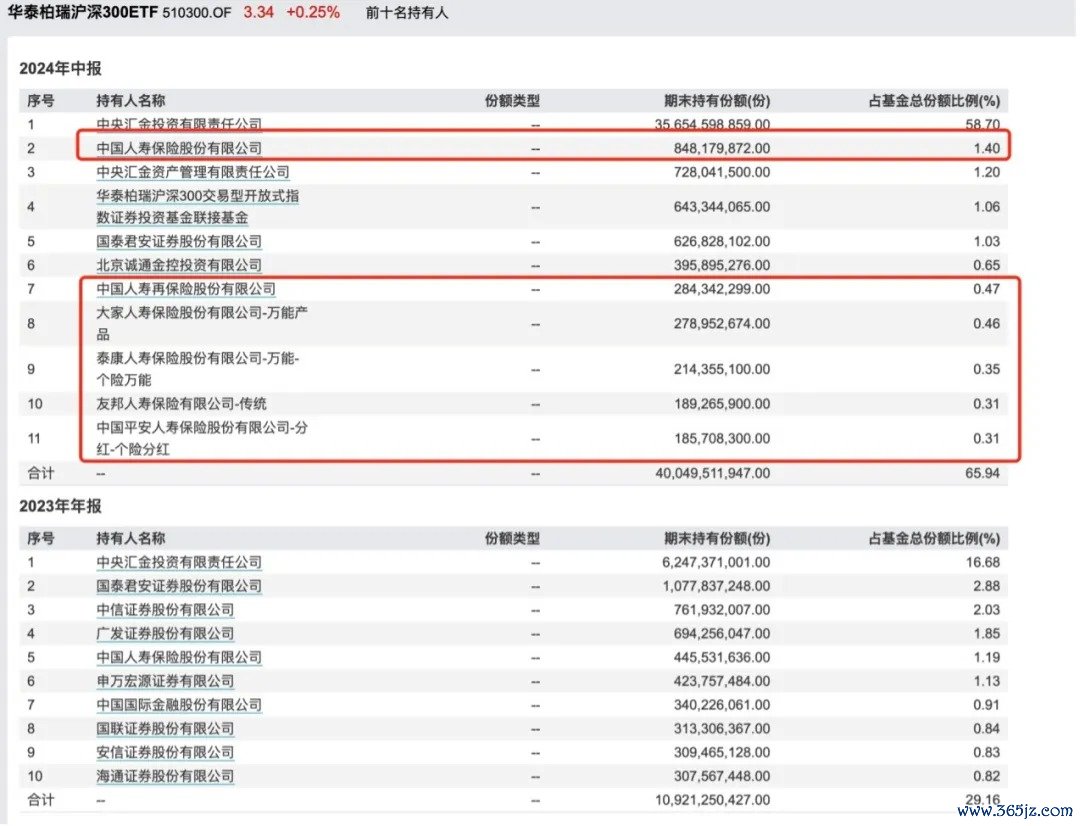Click 份额类型 header in 2023年年报 table

pyautogui.click(x=512, y=539)
